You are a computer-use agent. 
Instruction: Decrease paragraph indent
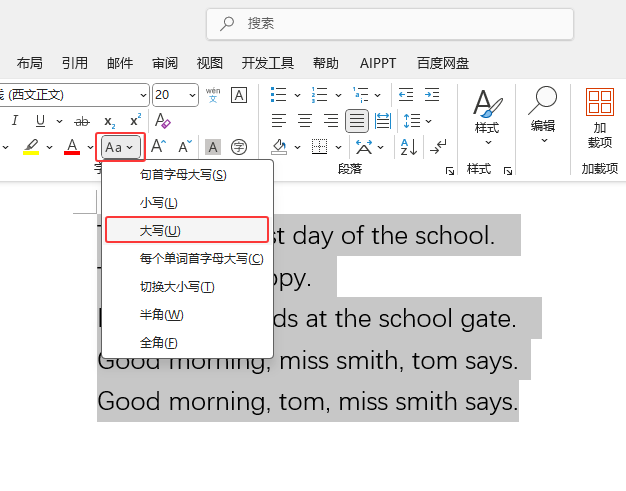[x=406, y=95]
